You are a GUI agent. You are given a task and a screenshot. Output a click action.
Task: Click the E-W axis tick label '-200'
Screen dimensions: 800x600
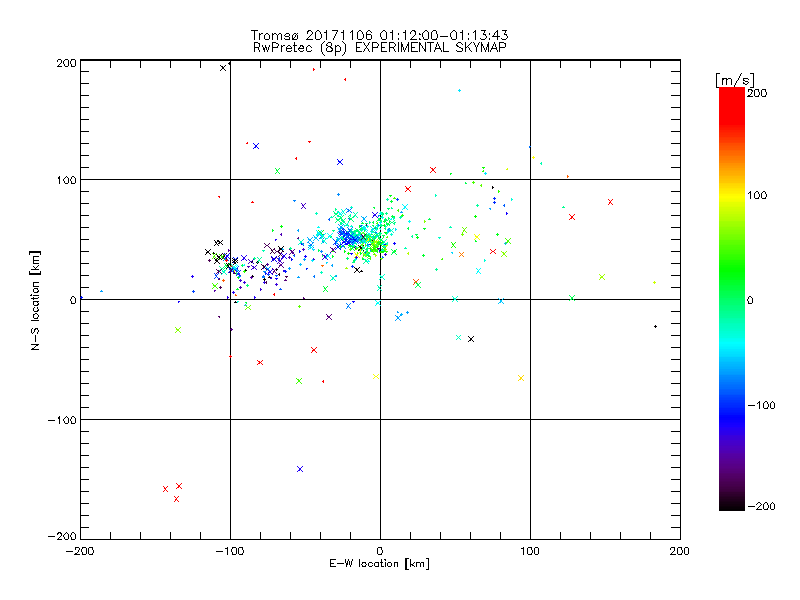coord(80,551)
